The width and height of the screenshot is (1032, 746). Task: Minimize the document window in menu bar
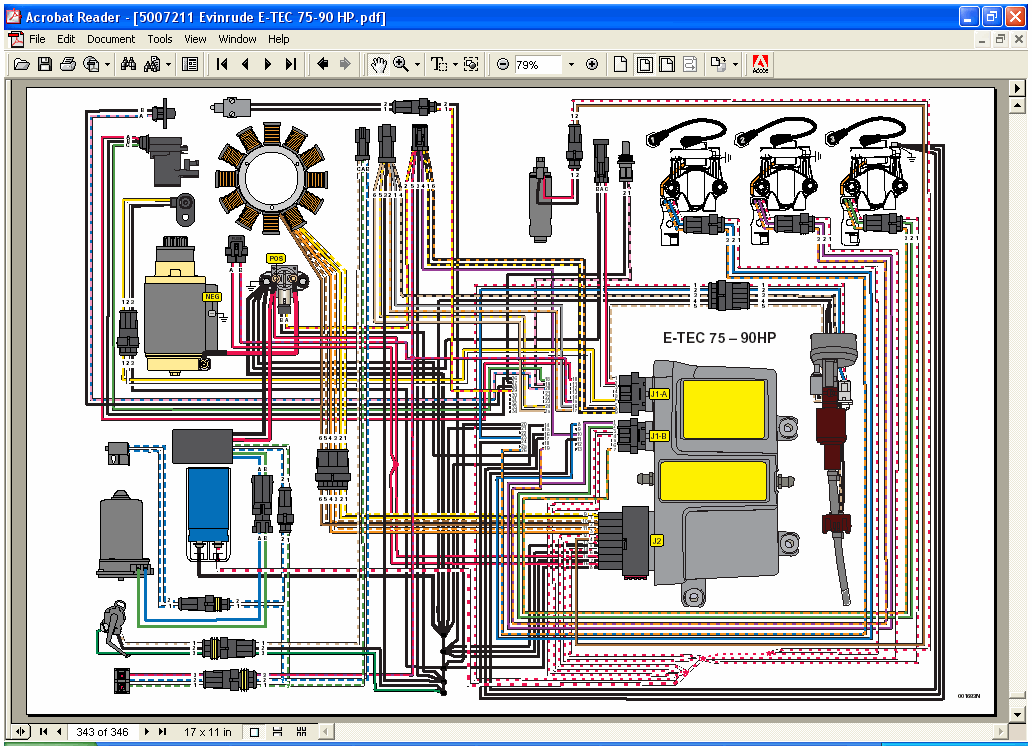click(x=982, y=40)
